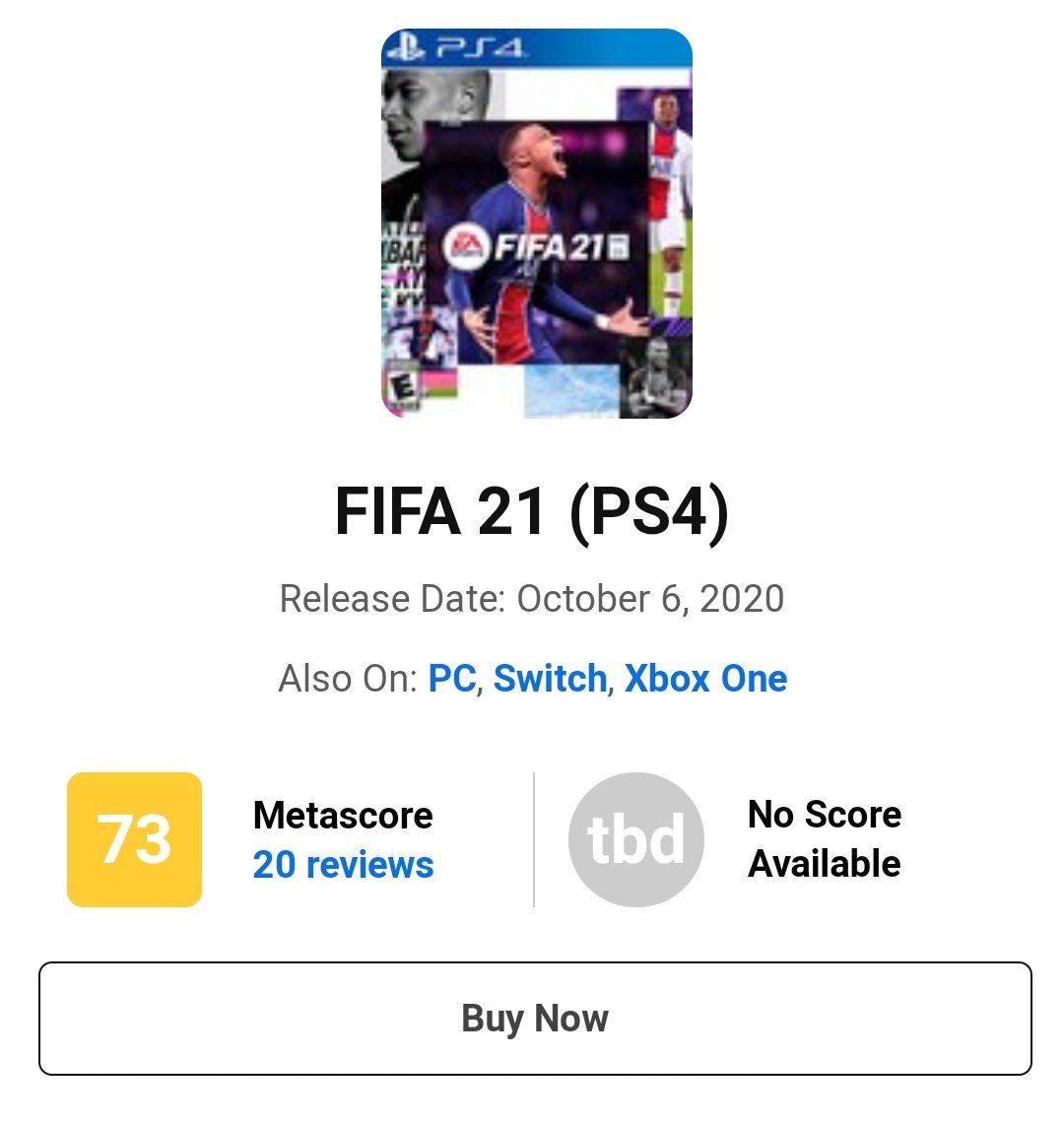Open the 20 reviews link
Viewport: 1064px width, 1123px height.
point(343,865)
